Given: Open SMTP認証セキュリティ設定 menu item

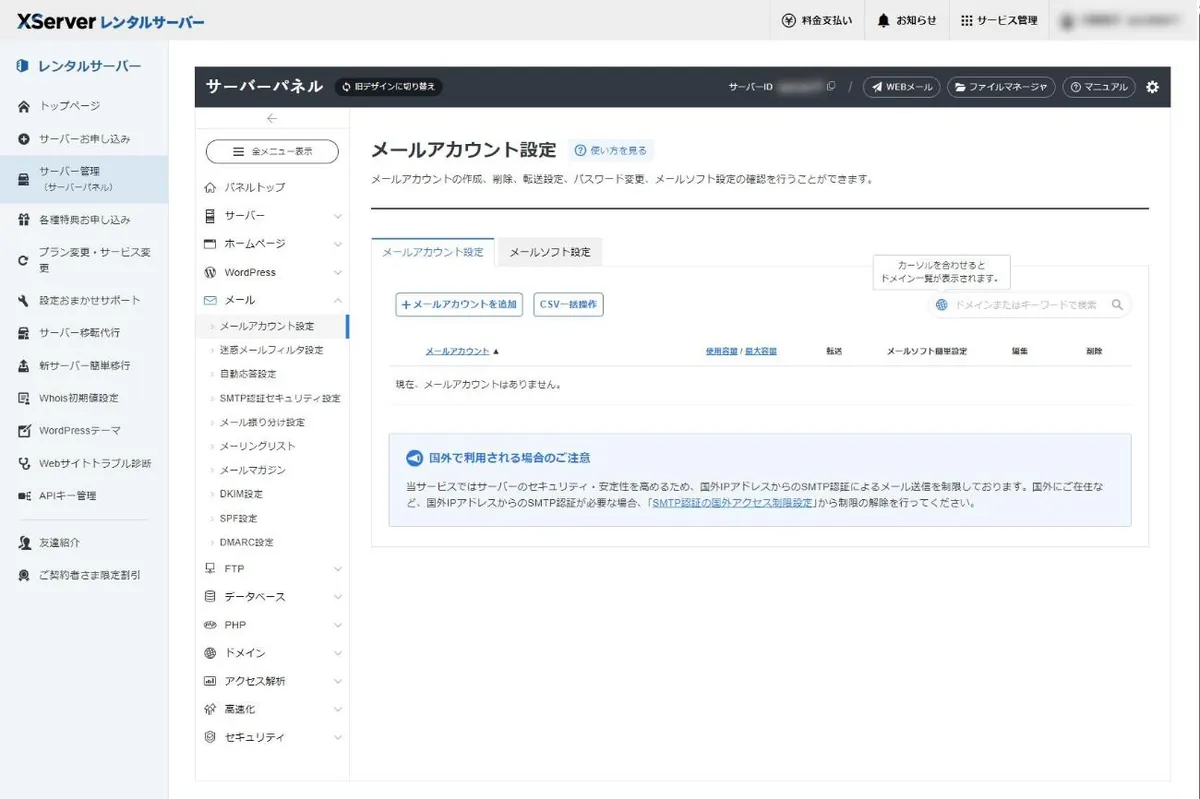Looking at the screenshot, I should [280, 398].
